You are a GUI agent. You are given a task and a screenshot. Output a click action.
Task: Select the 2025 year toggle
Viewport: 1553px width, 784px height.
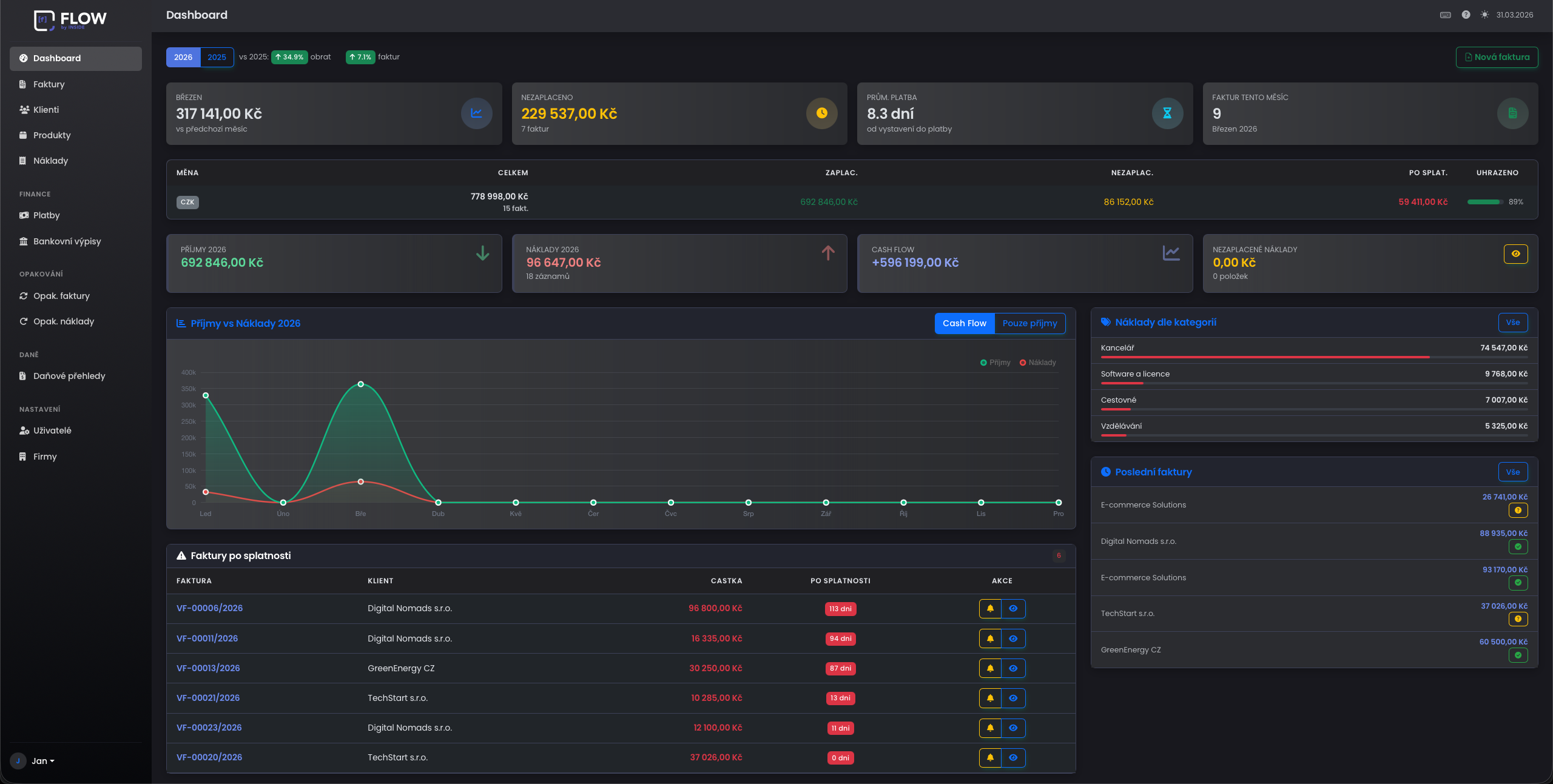click(x=217, y=58)
